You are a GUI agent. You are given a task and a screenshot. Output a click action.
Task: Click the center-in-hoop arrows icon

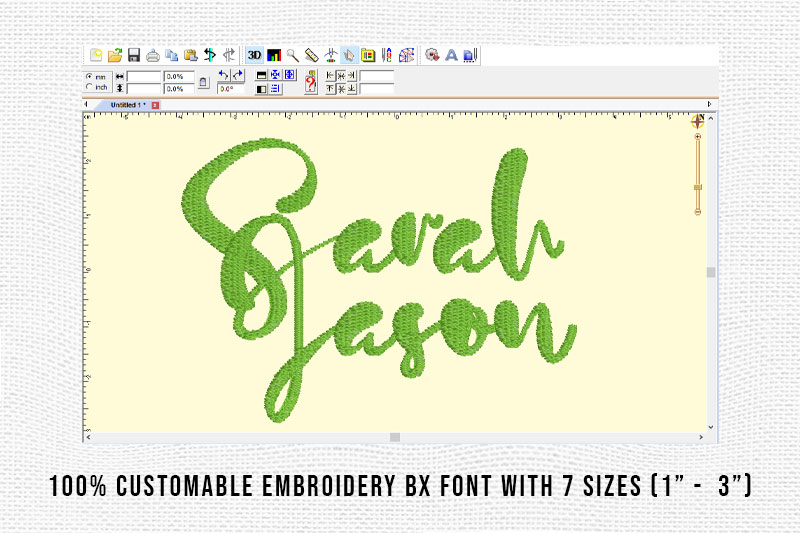(275, 75)
